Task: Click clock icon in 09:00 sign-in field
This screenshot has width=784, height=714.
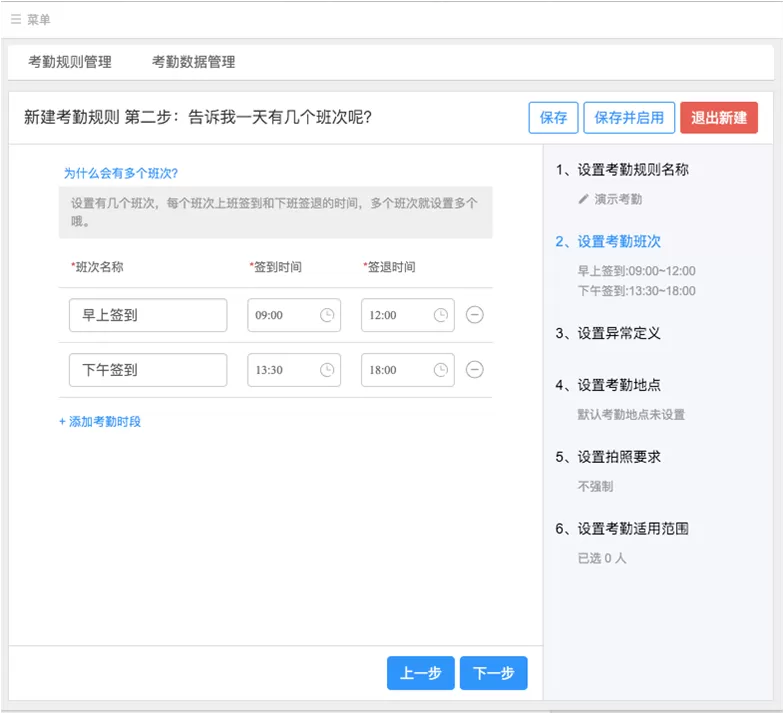Action: tap(326, 315)
